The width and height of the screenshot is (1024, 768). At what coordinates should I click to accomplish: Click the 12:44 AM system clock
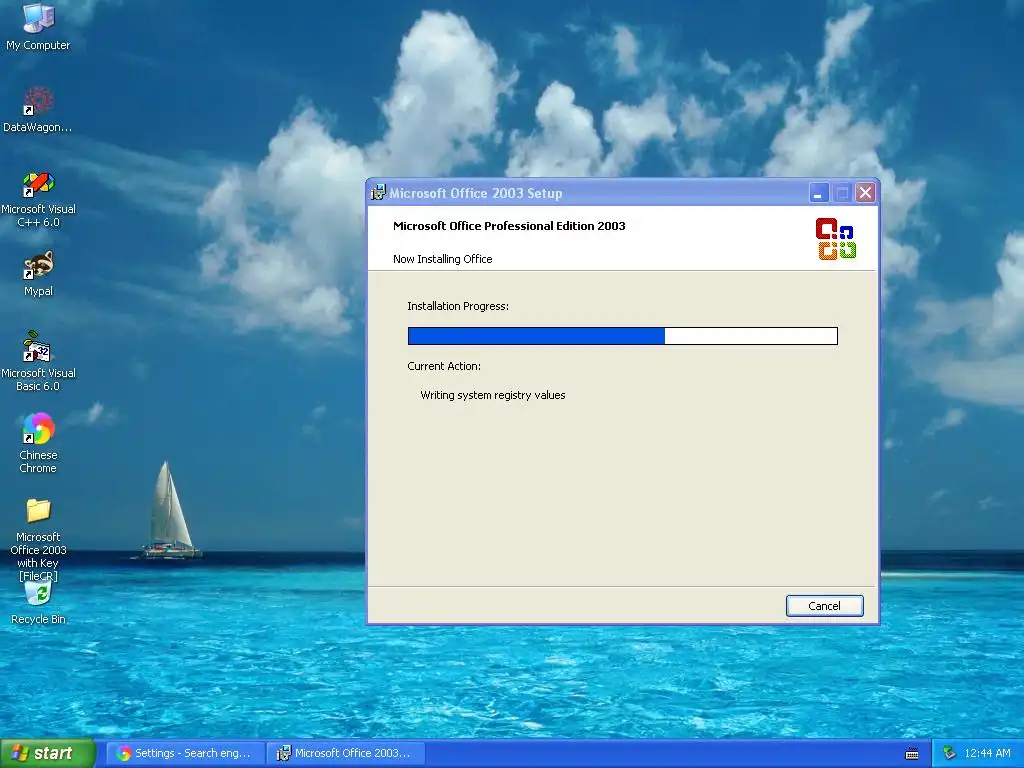(987, 753)
